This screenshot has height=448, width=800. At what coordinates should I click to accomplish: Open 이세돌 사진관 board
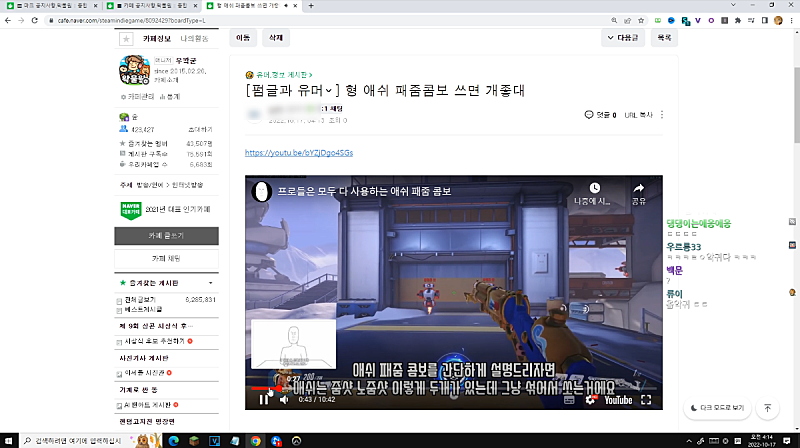click(144, 373)
